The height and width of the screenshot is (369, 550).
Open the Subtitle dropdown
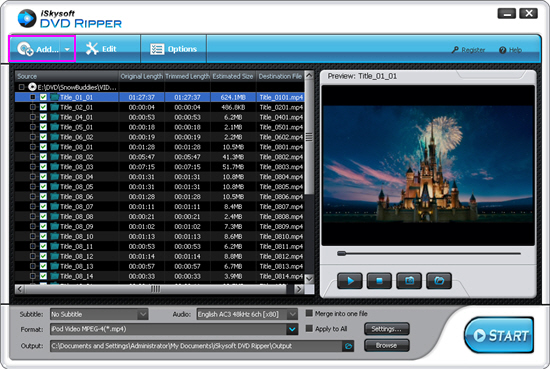[x=142, y=314]
